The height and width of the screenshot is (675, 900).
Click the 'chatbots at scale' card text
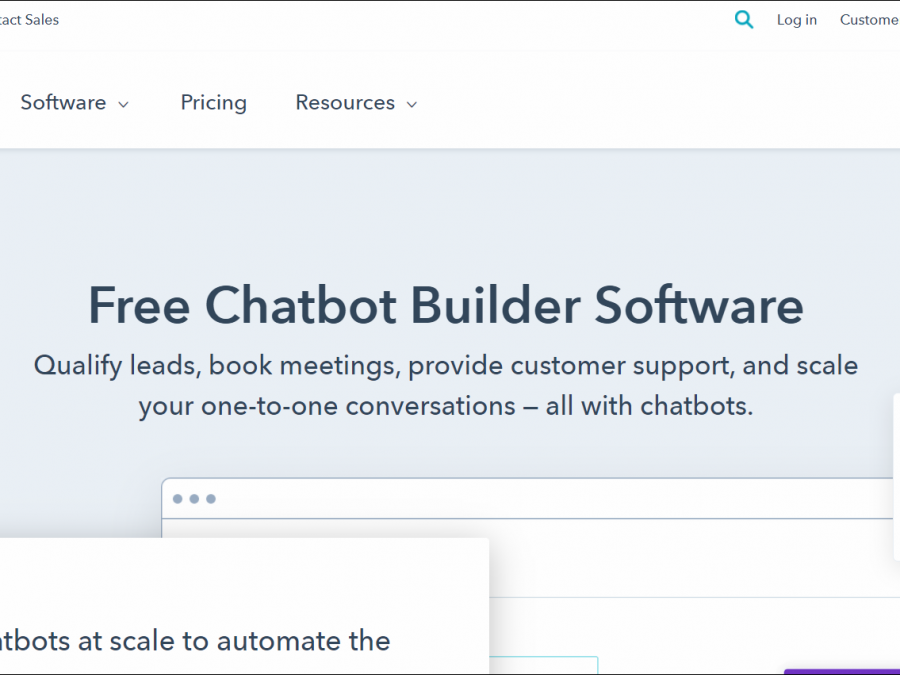pos(195,640)
